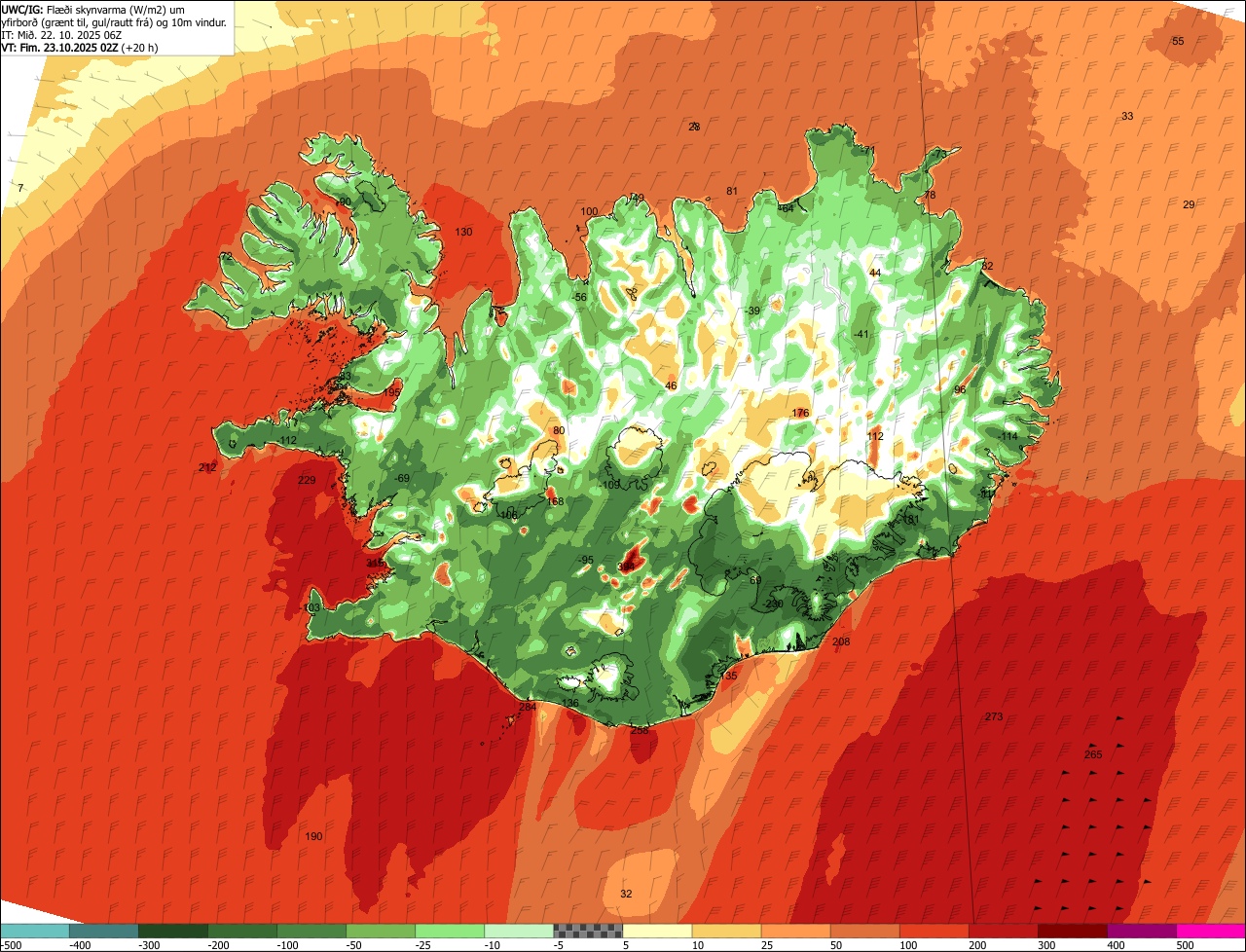The image size is (1246, 952).
Task: Click the '46' value in the interior
Action: click(671, 385)
